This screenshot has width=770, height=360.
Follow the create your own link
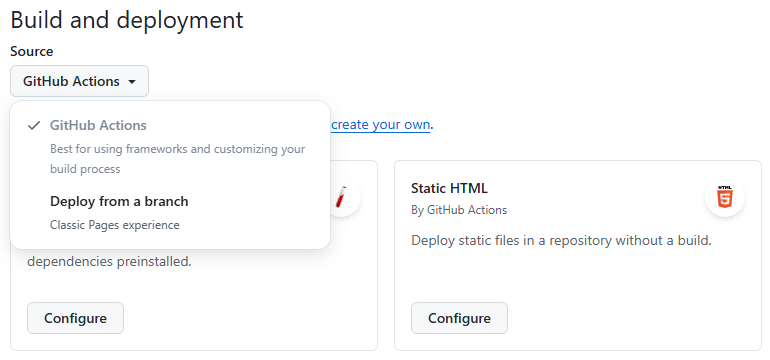(x=381, y=125)
